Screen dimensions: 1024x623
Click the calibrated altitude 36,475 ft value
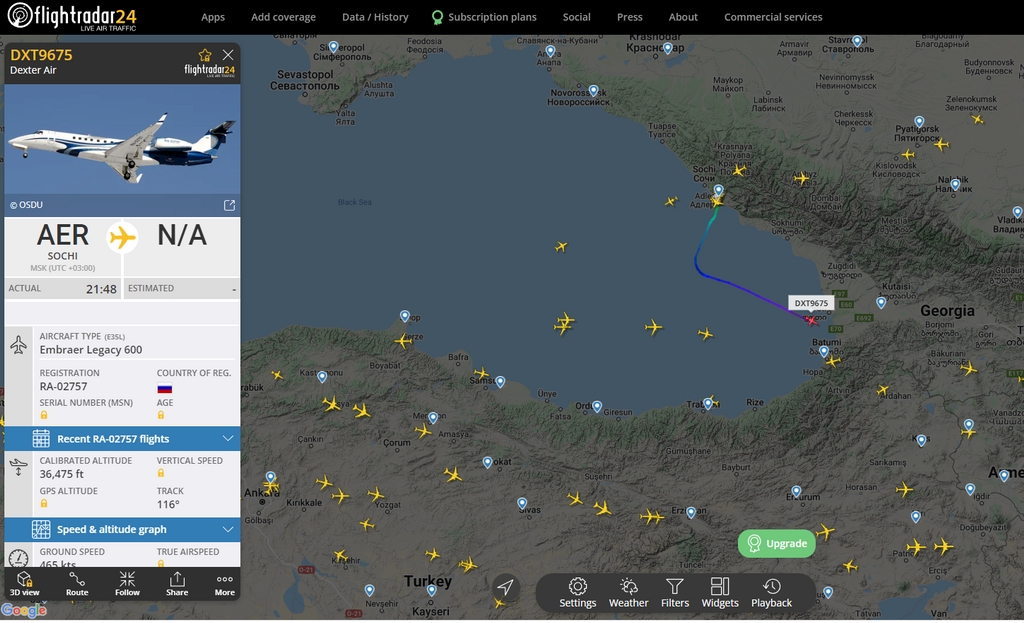point(61,474)
